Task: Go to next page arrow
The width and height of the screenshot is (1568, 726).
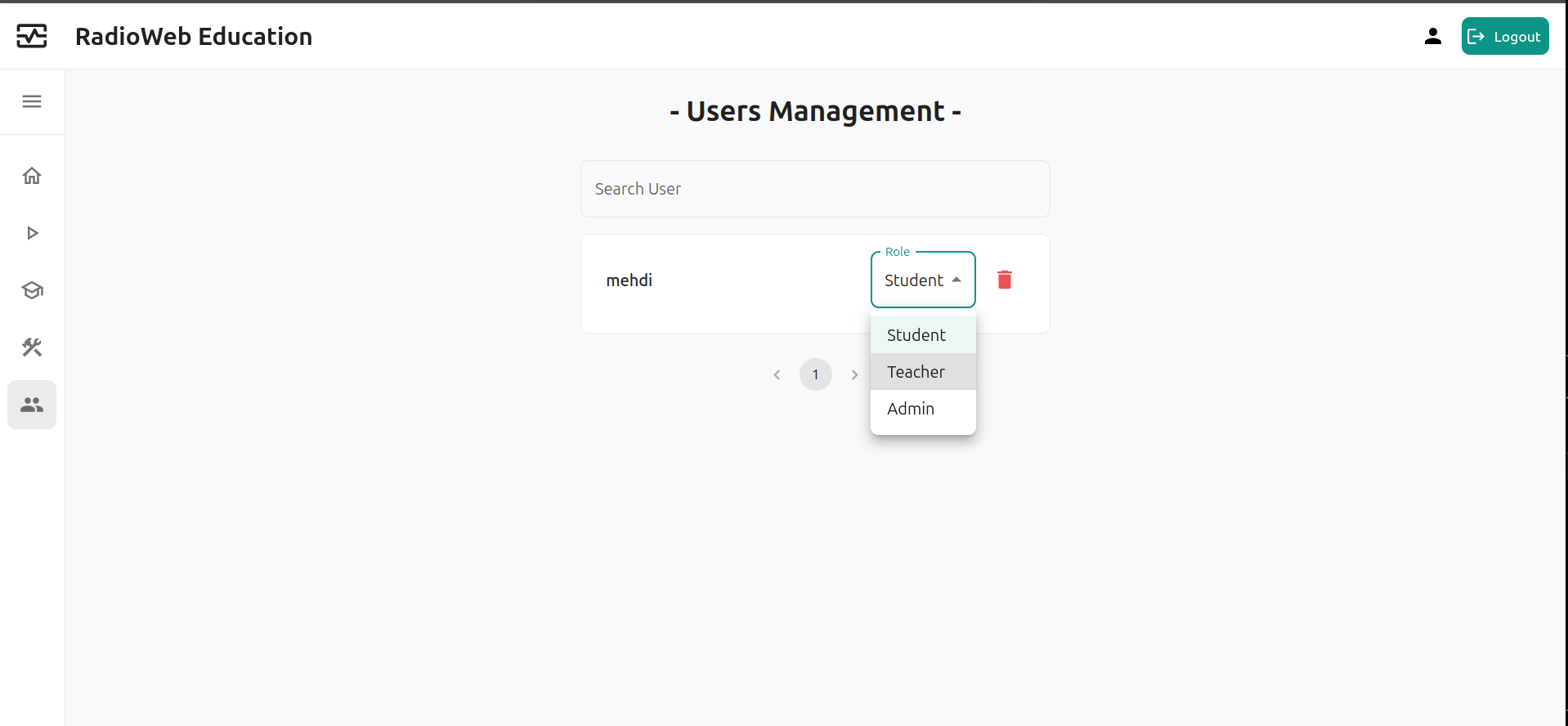Action: point(854,374)
